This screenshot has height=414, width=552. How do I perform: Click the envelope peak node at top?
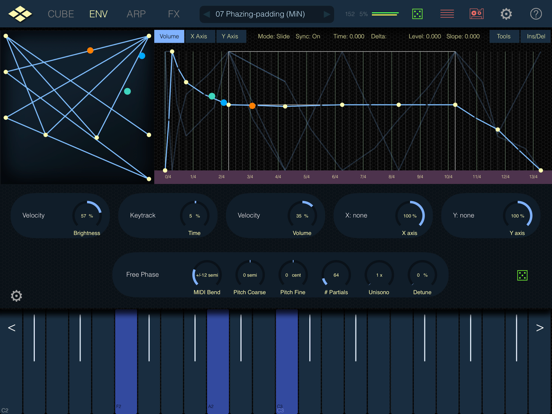coord(172,51)
